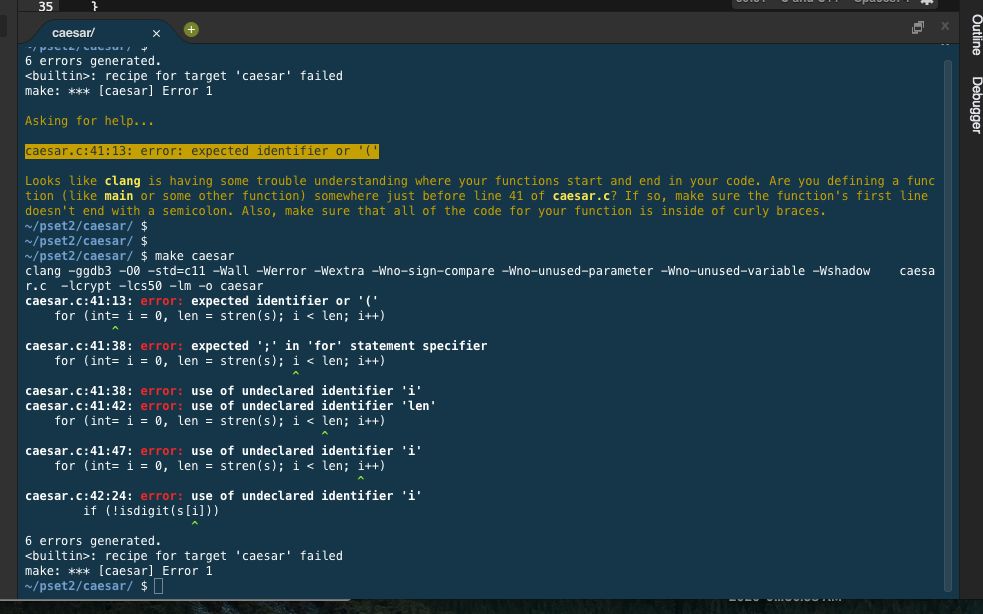Click the "Asking for help..." line
983x614 pixels.
(x=89, y=121)
